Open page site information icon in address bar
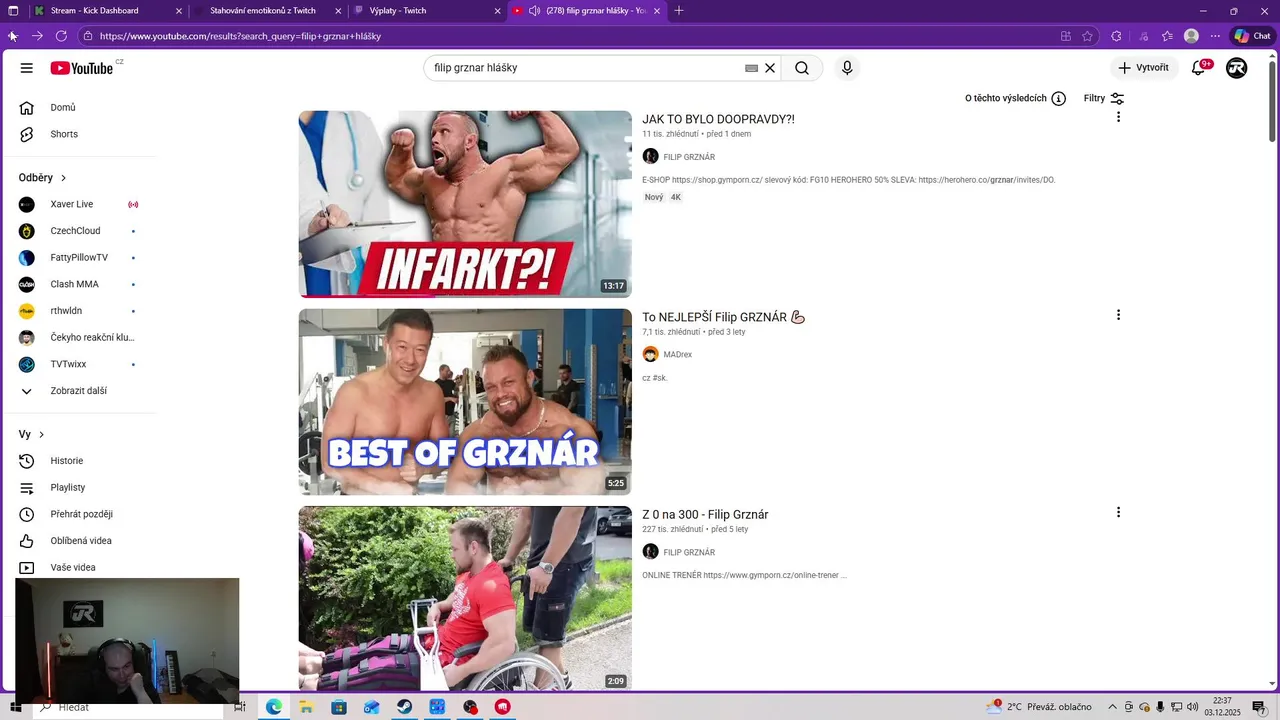The width and height of the screenshot is (1280, 720). click(88, 36)
